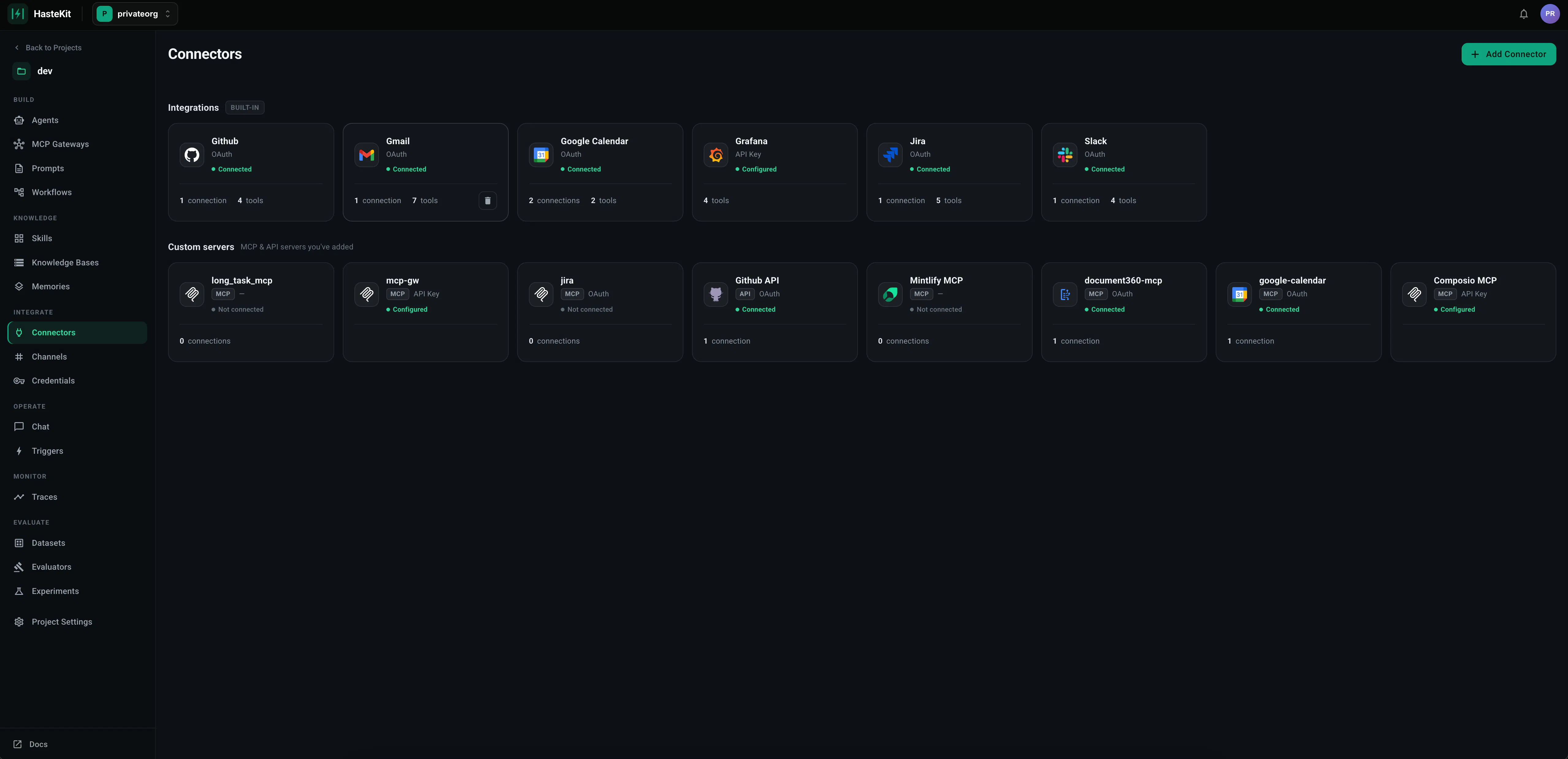Click '2 connections' on Google Calendar card

[x=554, y=200]
